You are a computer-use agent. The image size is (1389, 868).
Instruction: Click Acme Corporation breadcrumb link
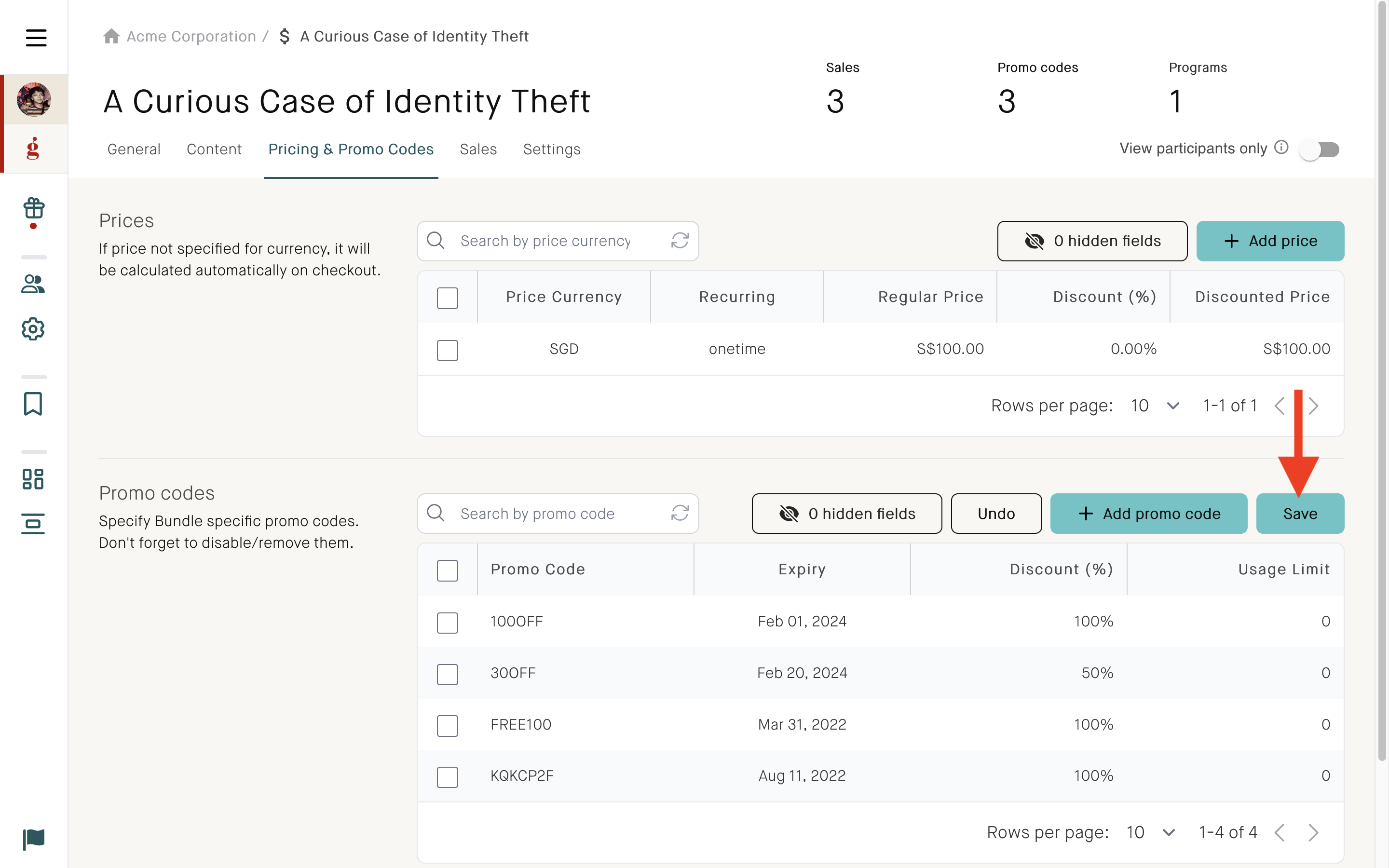tap(191, 36)
